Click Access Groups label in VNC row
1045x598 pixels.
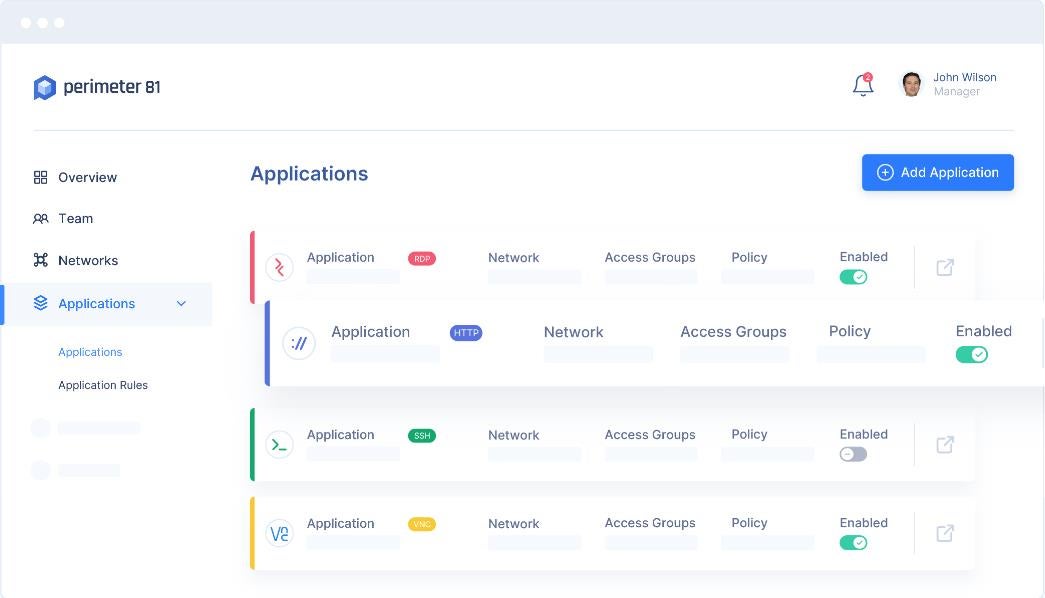pos(650,523)
